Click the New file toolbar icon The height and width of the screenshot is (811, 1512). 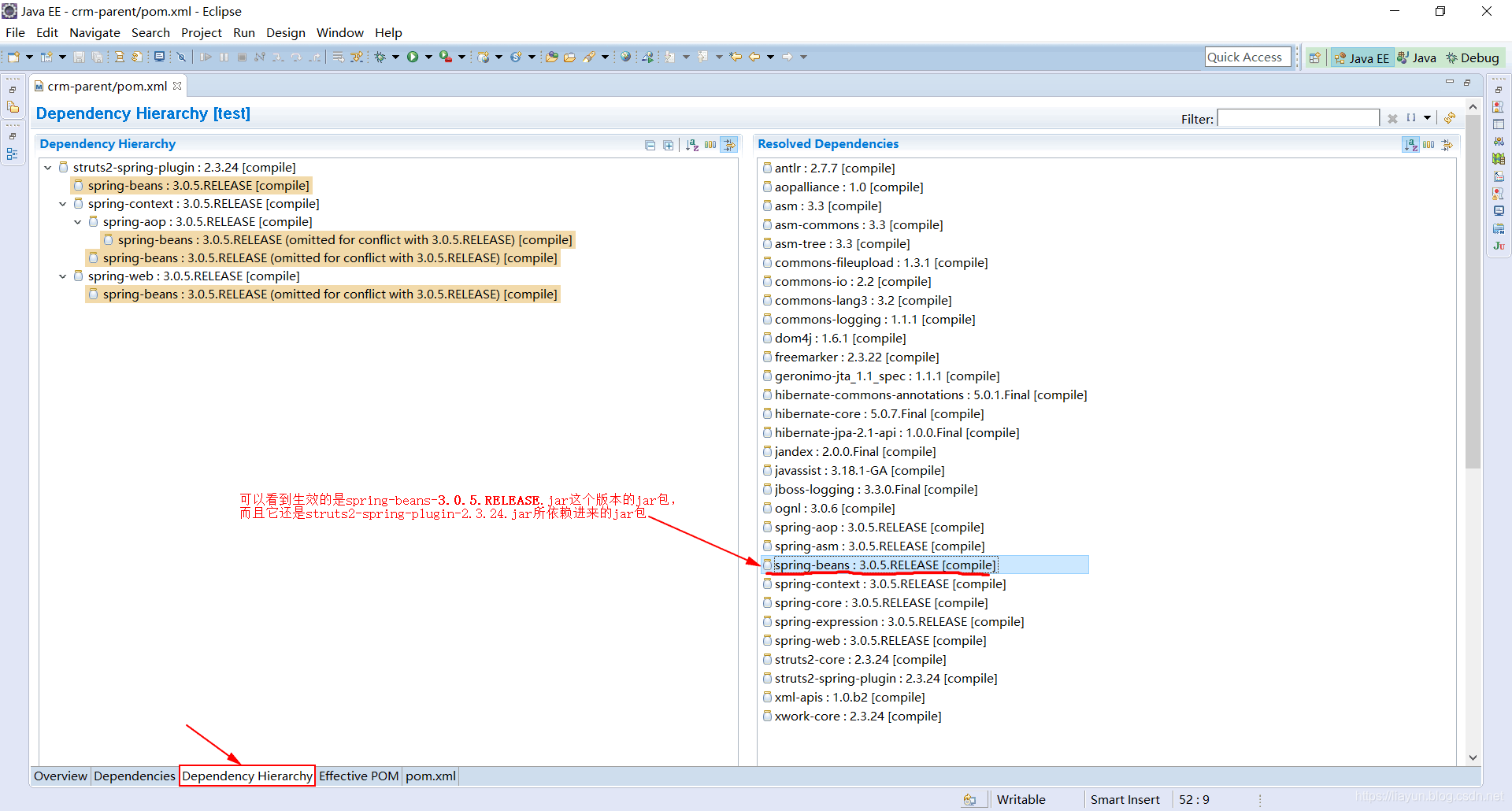coord(13,57)
